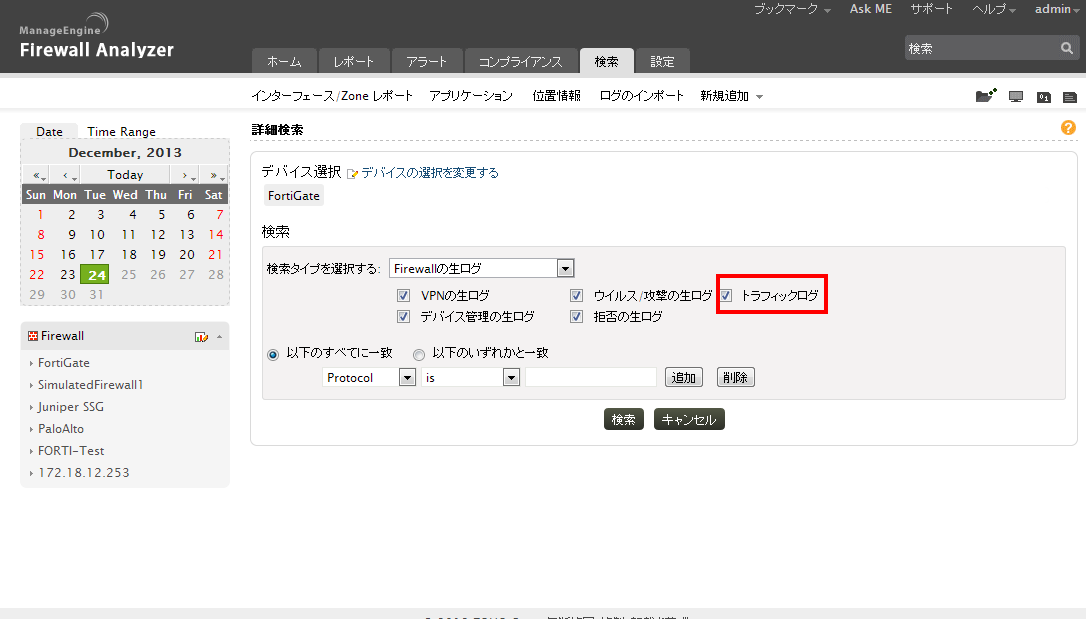This screenshot has width=1086, height=619.
Task: Switch to the レポート tab
Action: [x=353, y=61]
